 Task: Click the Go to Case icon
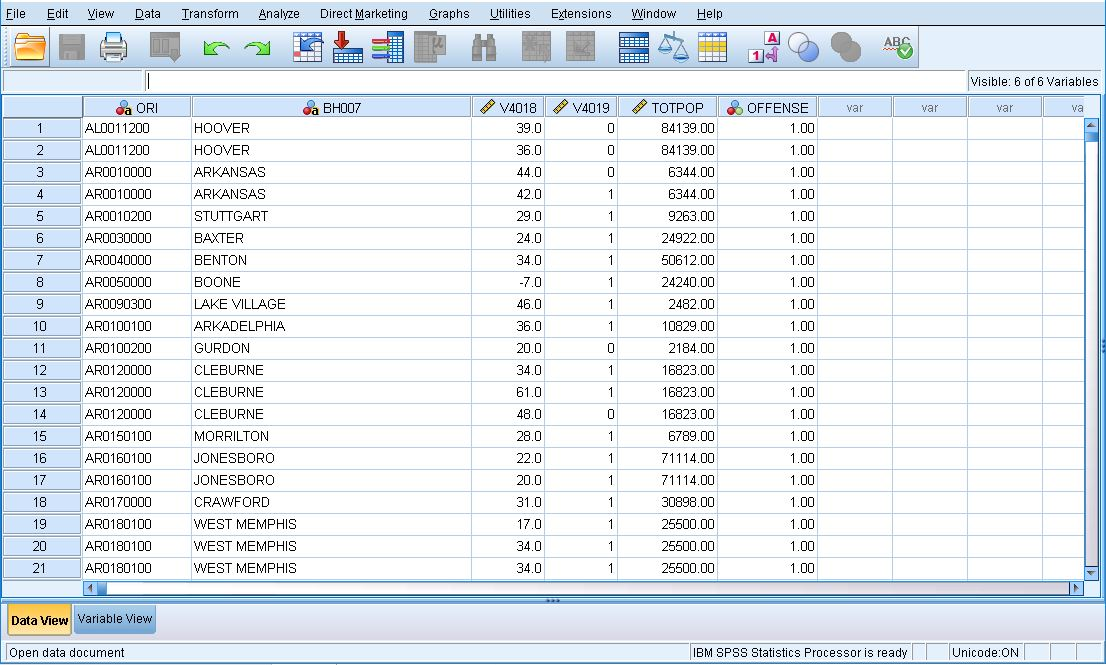[308, 48]
